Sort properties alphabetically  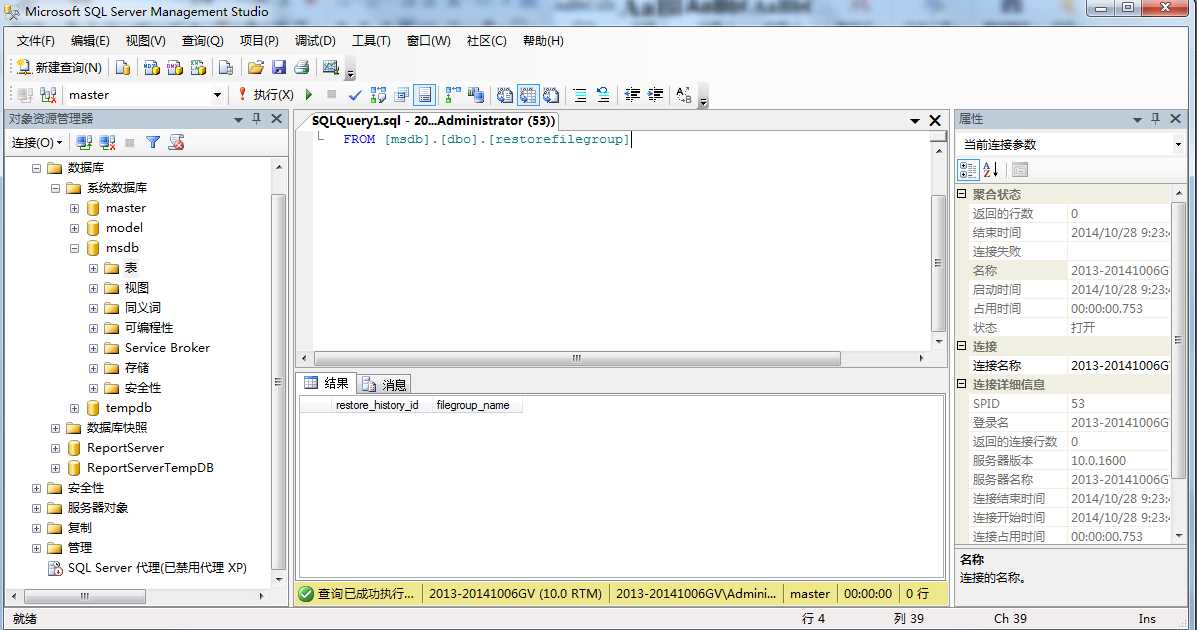click(x=990, y=170)
